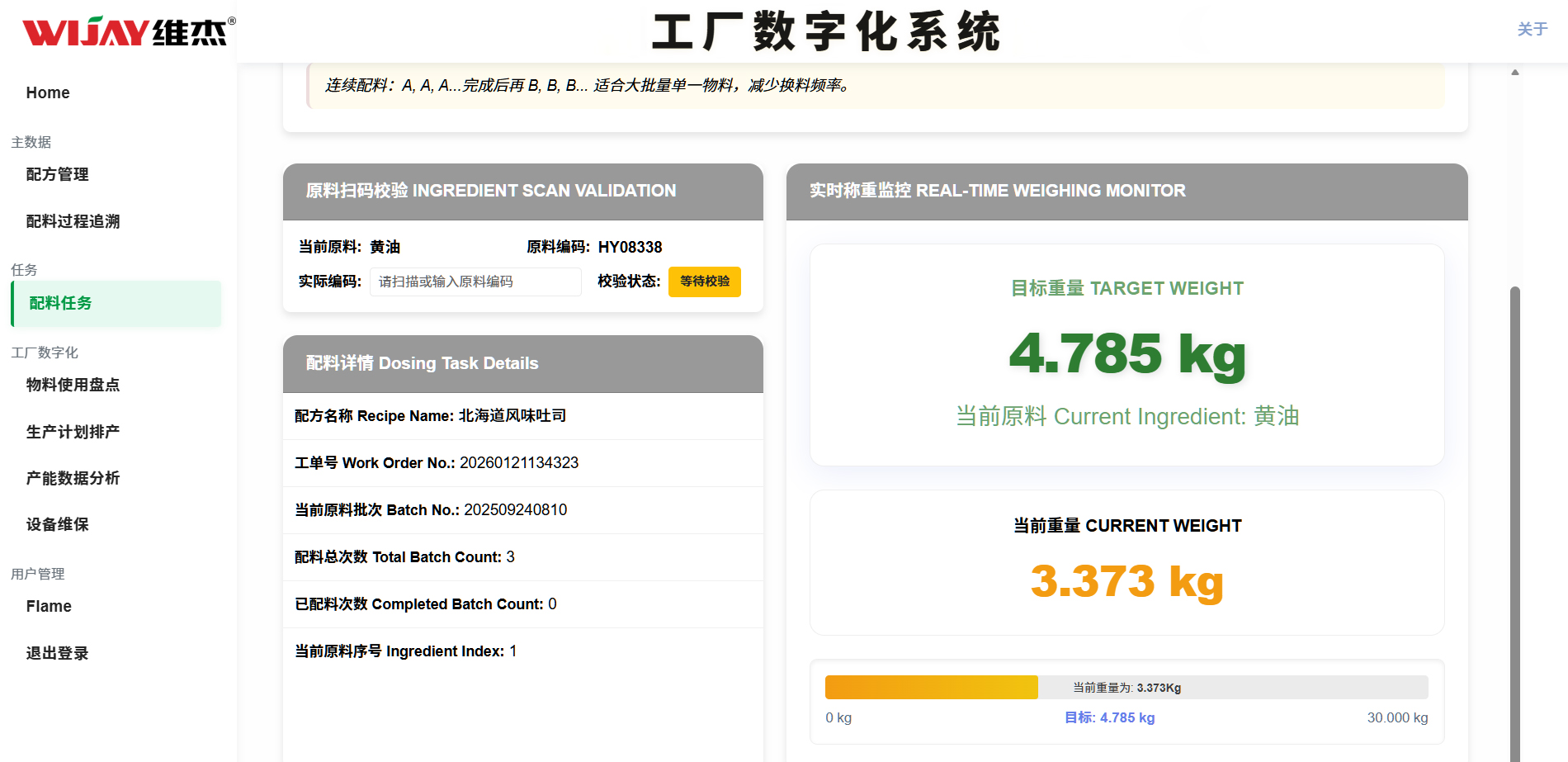Select the 配料任务 sidebar item
Screen dimensions: 1568x762
point(60,303)
